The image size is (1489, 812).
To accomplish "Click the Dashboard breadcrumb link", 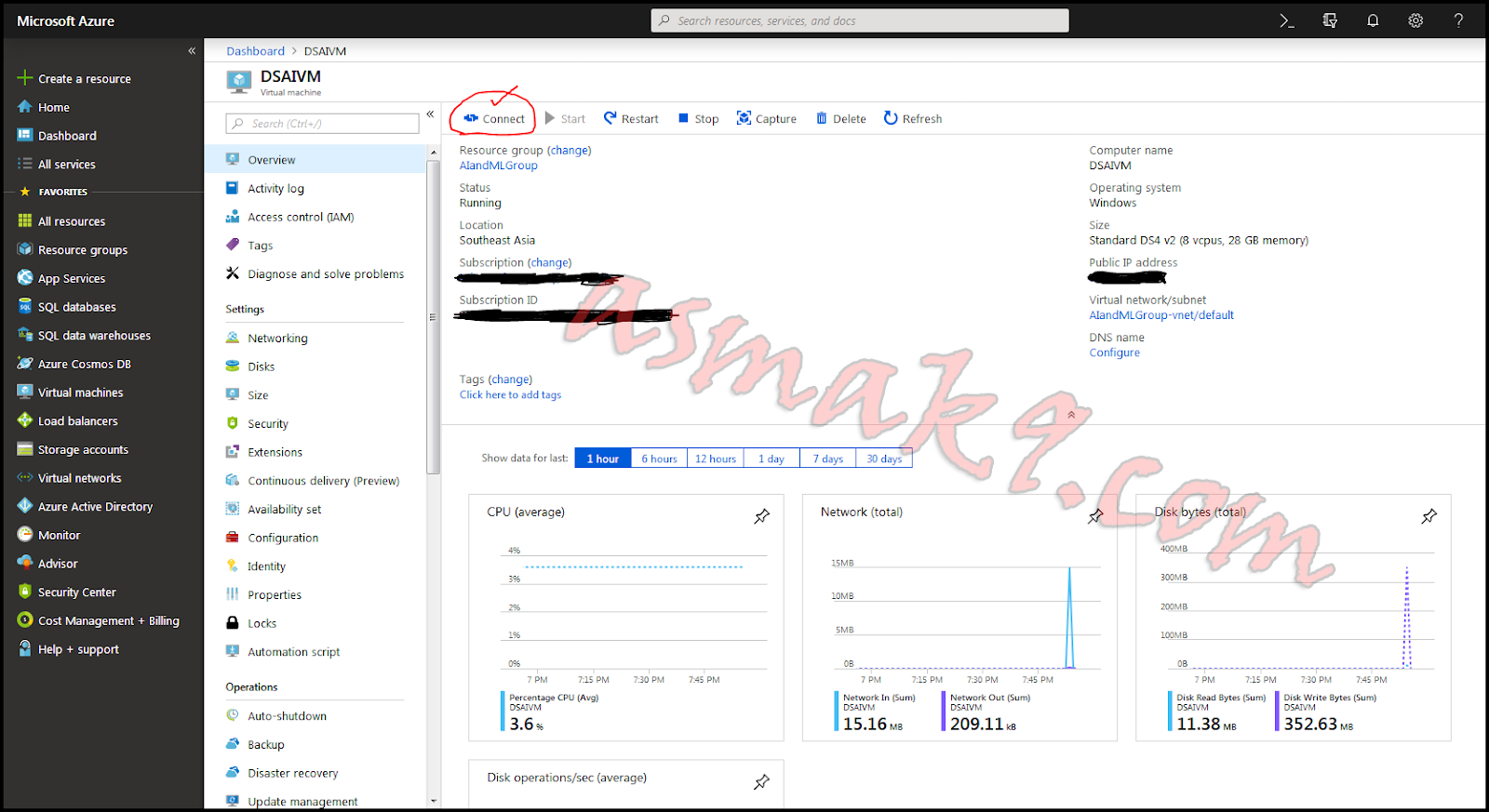I will (x=255, y=51).
